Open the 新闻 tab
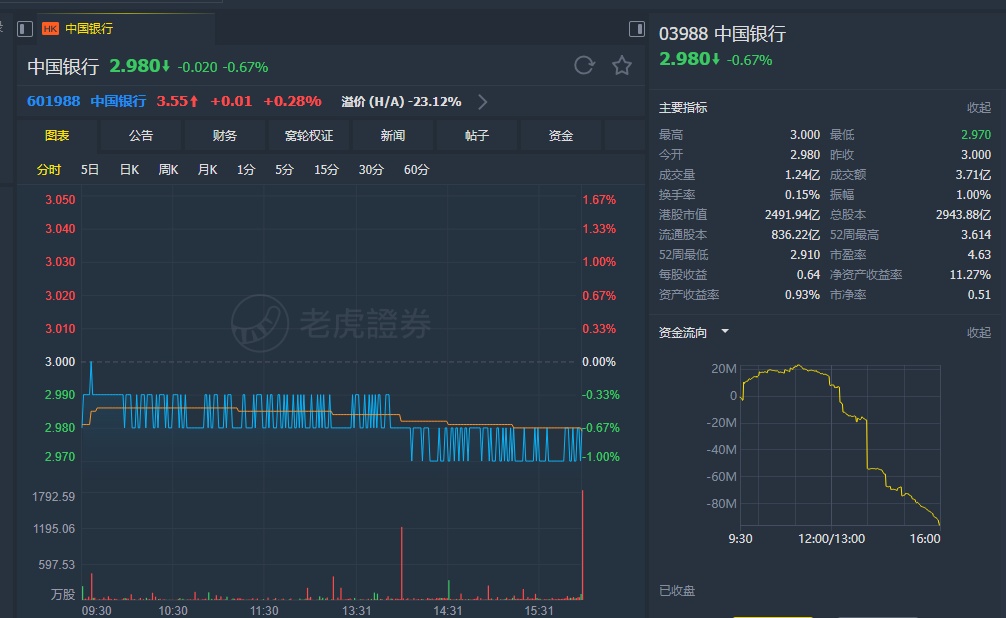Screen dimensions: 1006x618 click(x=393, y=135)
